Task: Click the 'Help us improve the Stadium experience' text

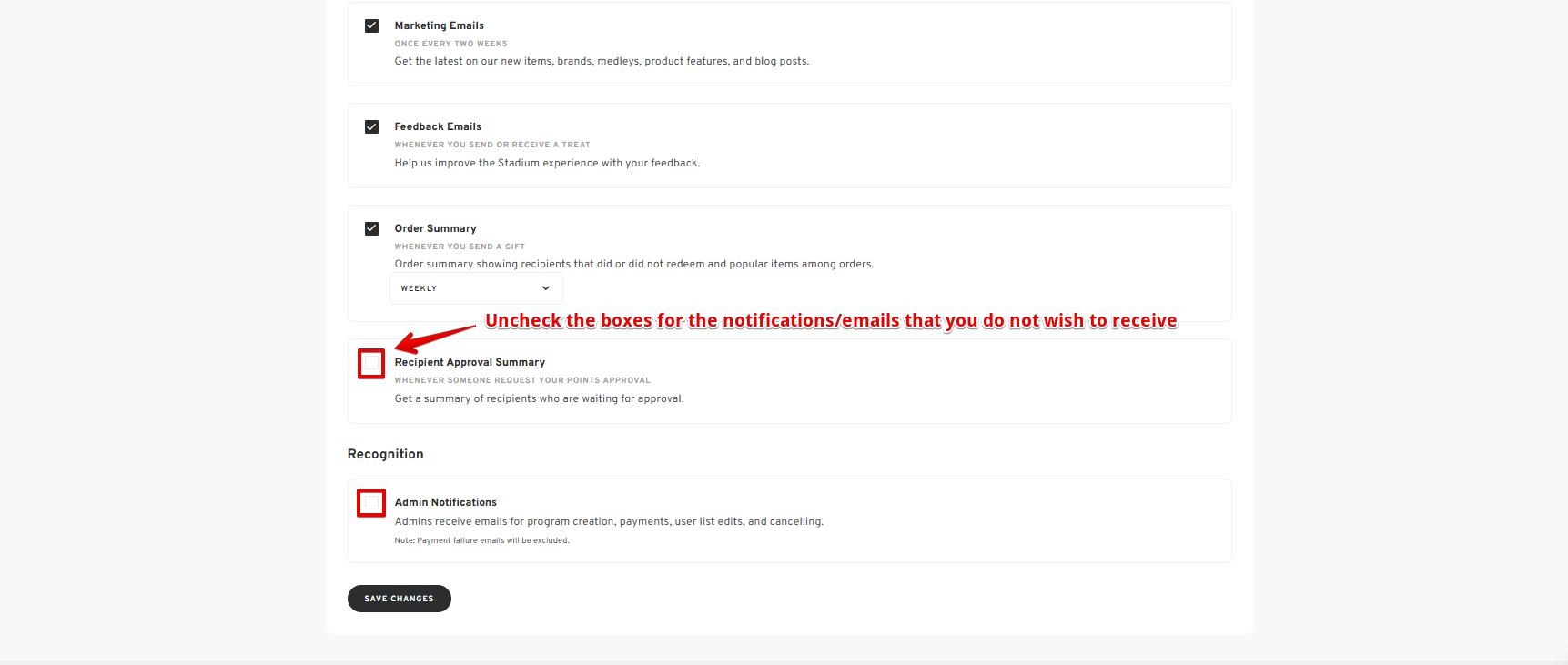Action: click(547, 163)
